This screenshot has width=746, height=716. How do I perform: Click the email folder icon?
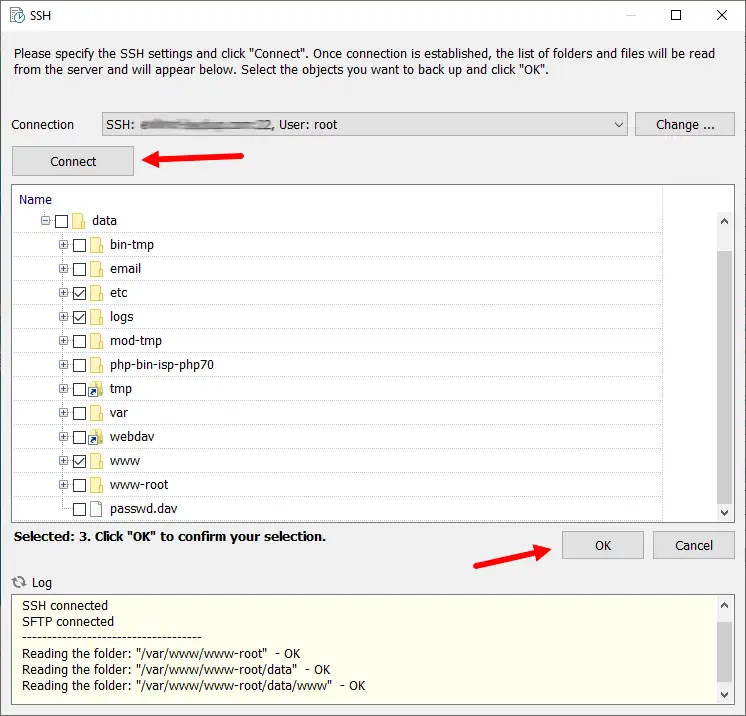97,269
